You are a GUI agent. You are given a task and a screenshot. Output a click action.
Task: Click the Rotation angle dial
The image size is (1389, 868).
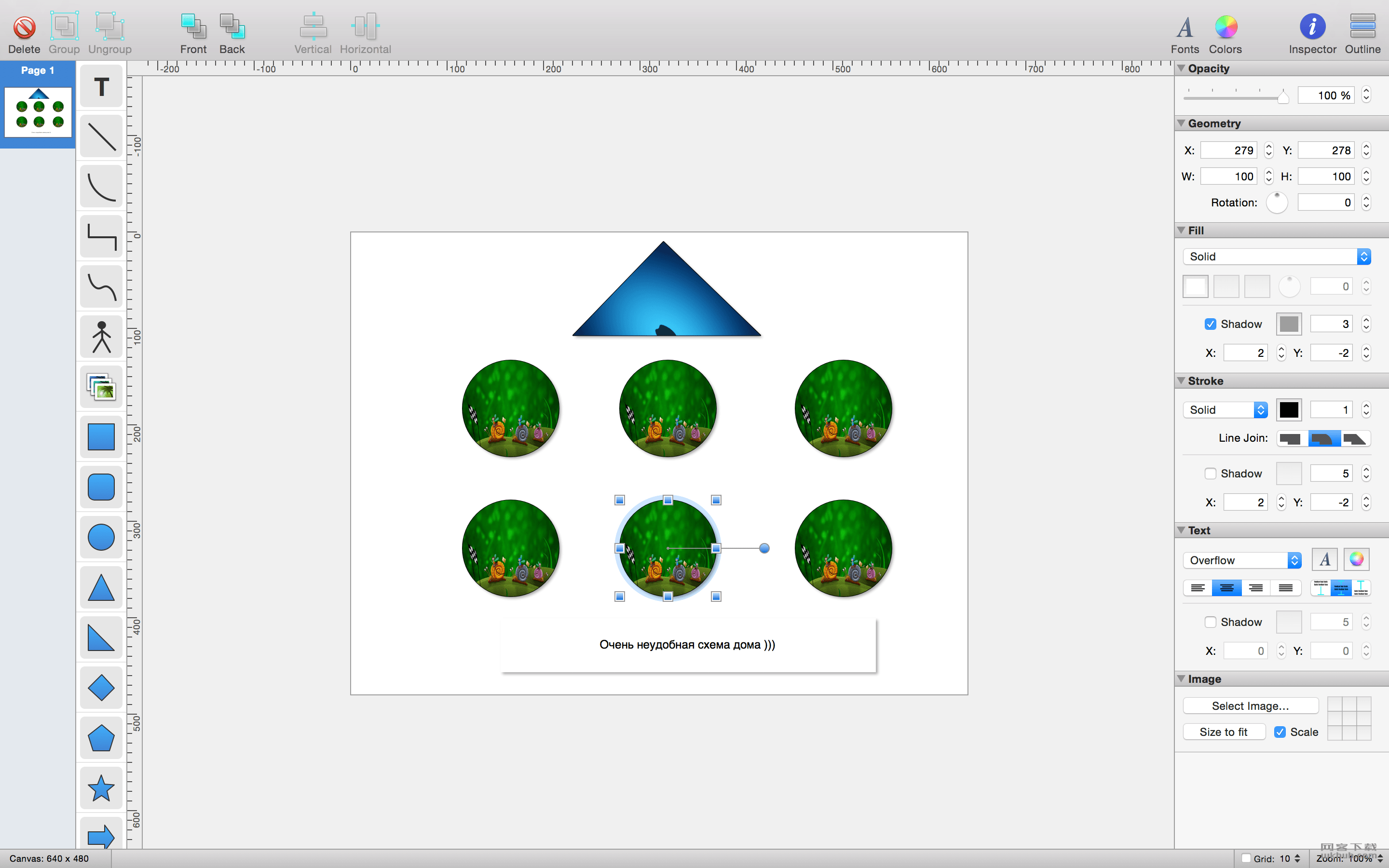click(1277, 202)
